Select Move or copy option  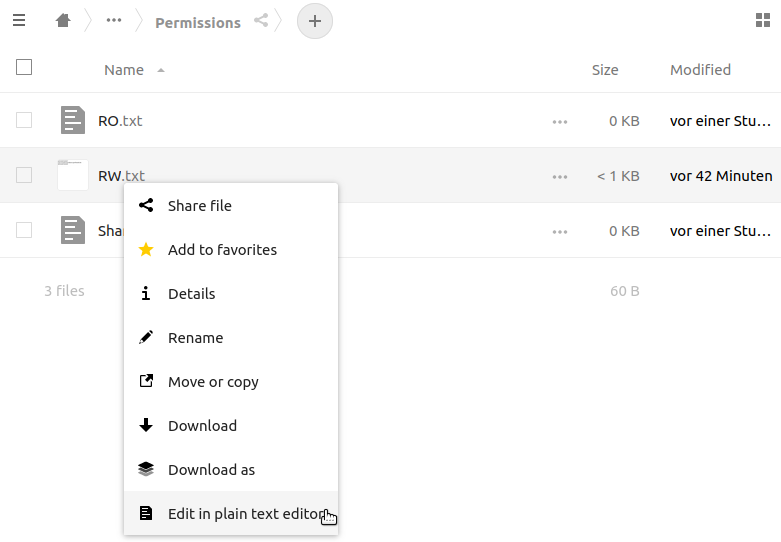213,382
